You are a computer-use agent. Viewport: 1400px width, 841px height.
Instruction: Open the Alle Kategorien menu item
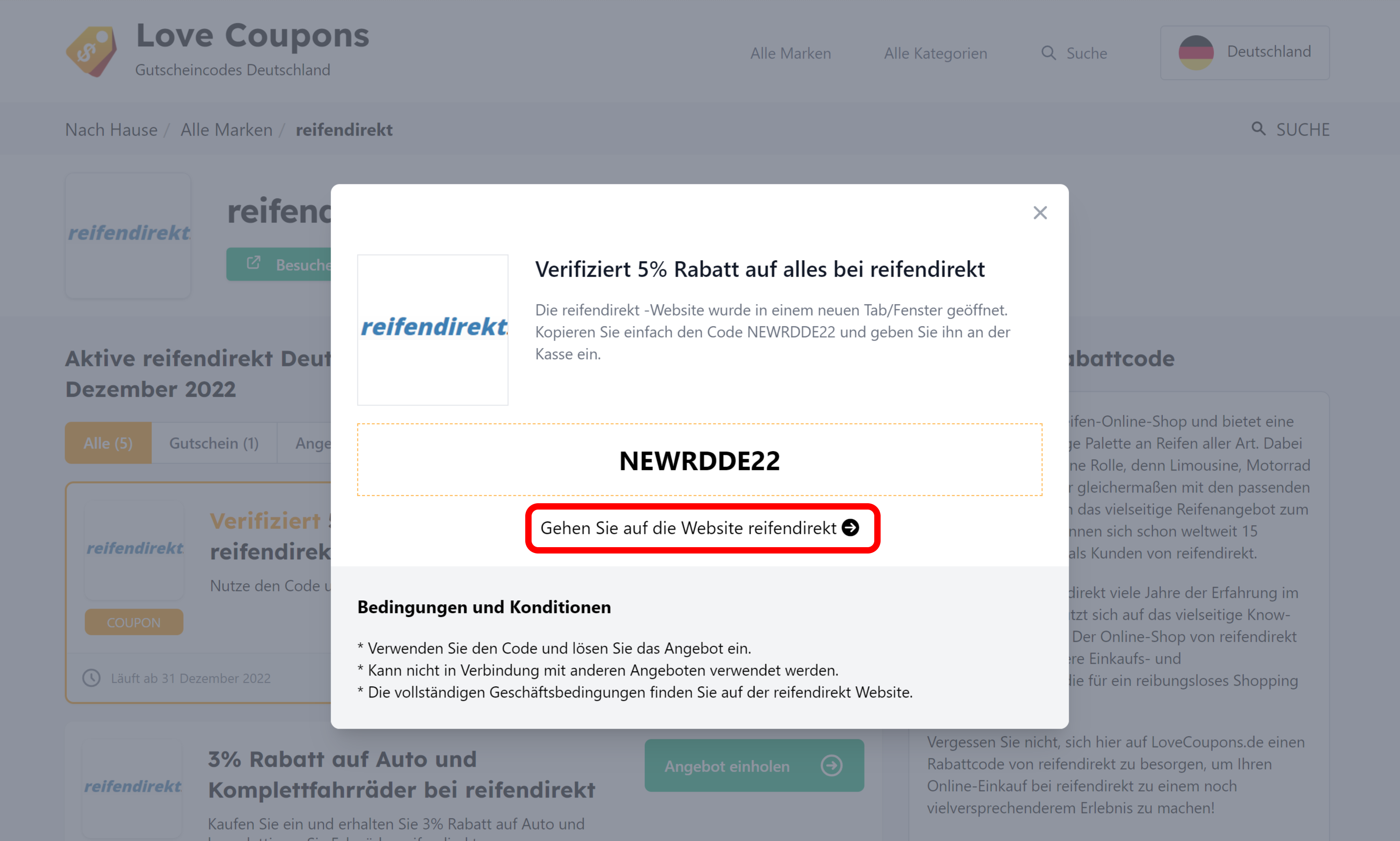click(935, 53)
